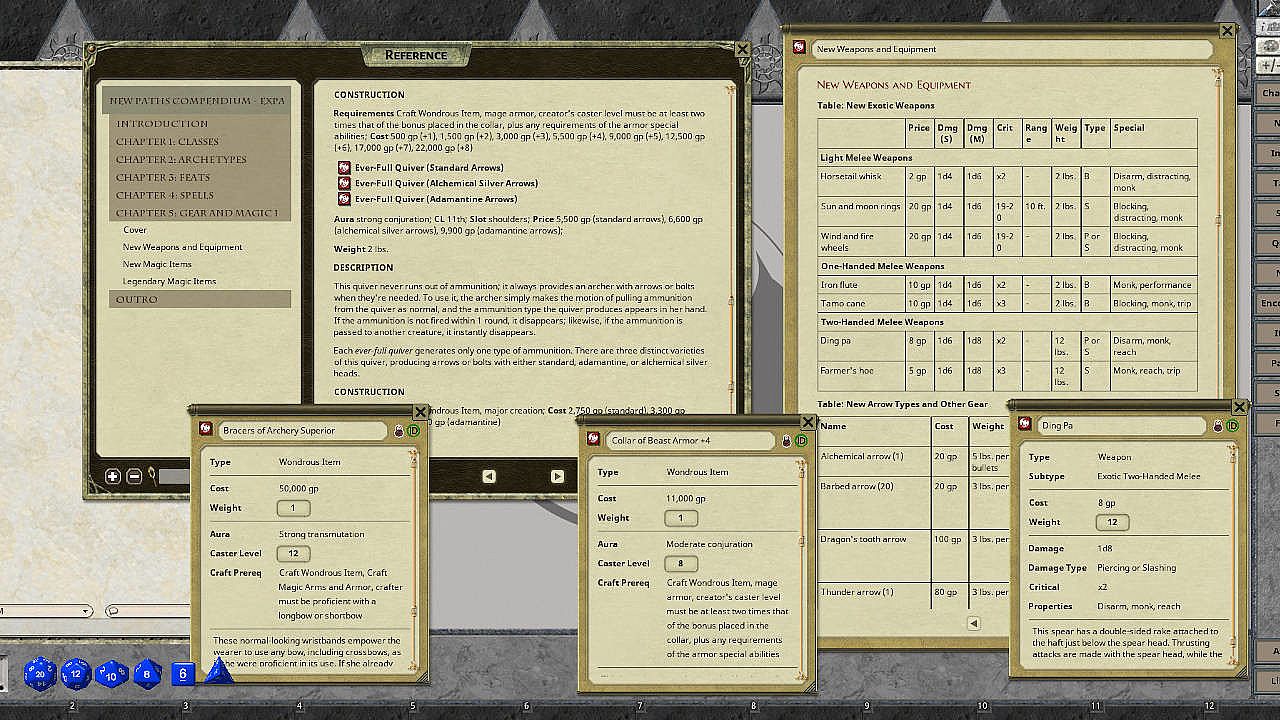Edit Bracers of Archery caster level value

tap(293, 553)
